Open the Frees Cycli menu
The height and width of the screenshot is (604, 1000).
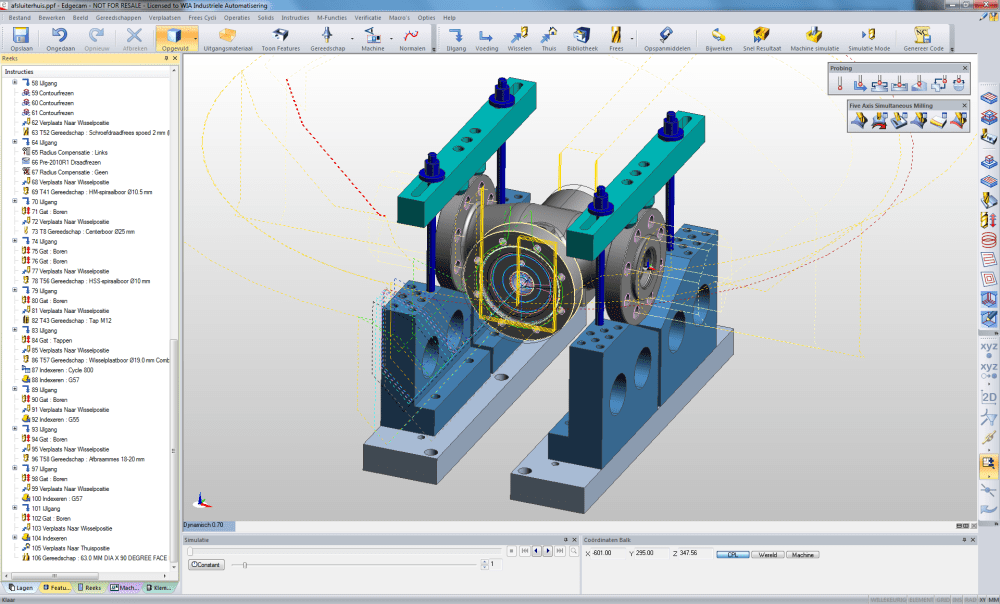pos(202,18)
